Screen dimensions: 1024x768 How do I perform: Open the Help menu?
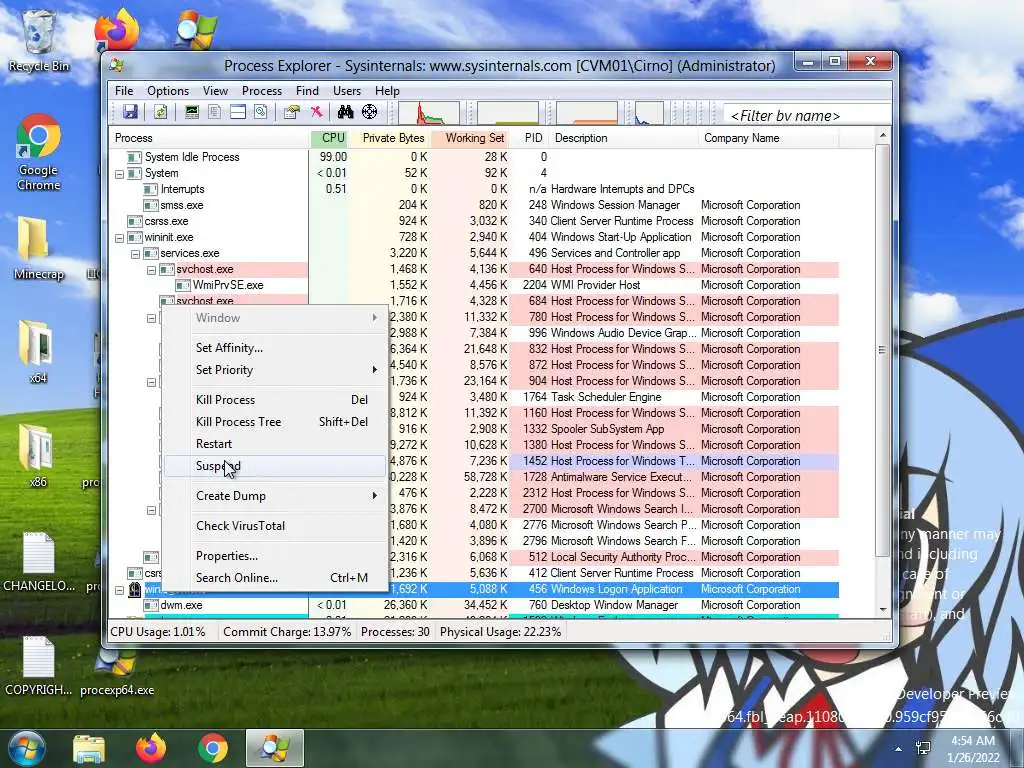coord(387,91)
